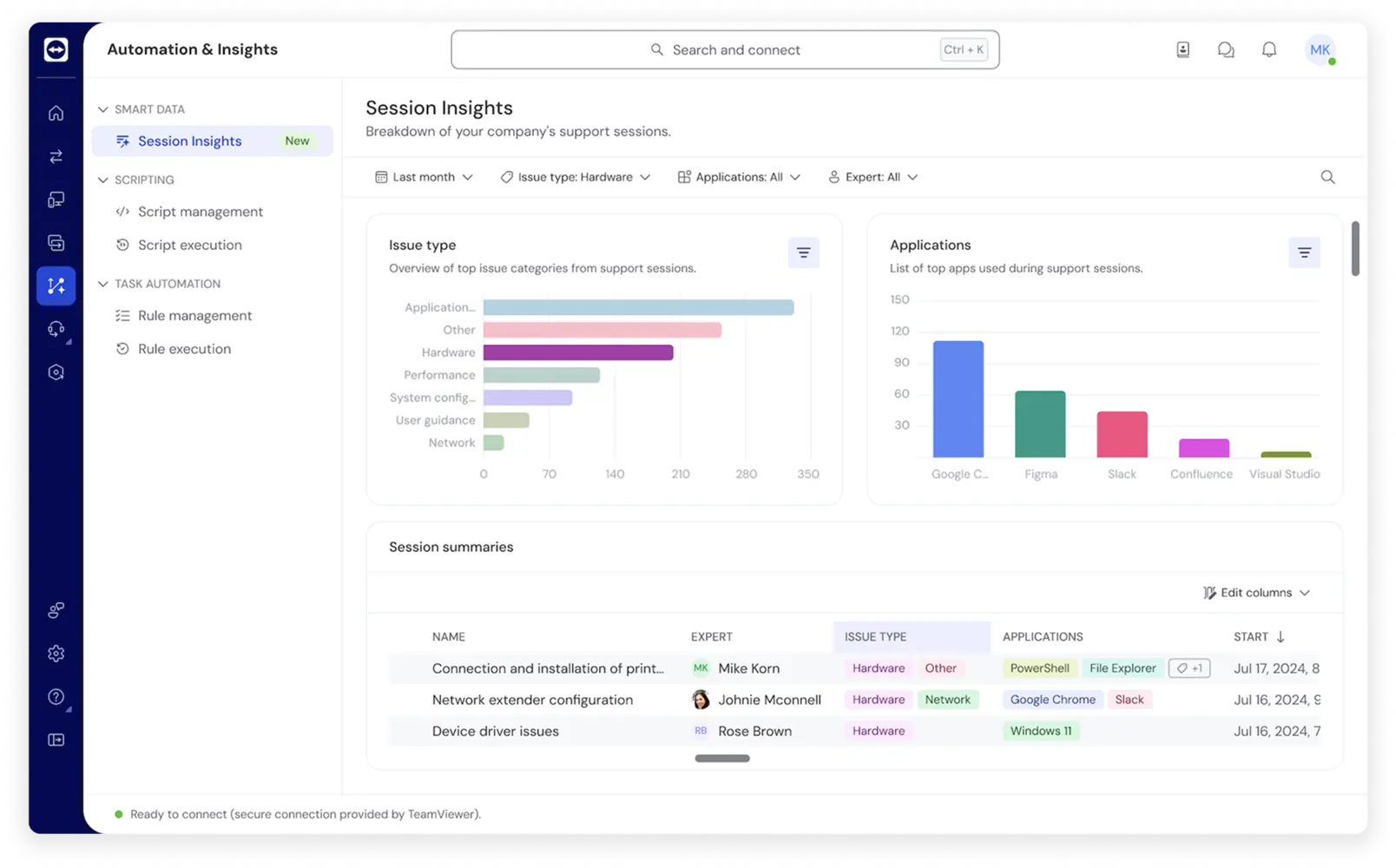Click the table horizontal scrollbar thumb
This screenshot has width=1396, height=868.
[722, 759]
